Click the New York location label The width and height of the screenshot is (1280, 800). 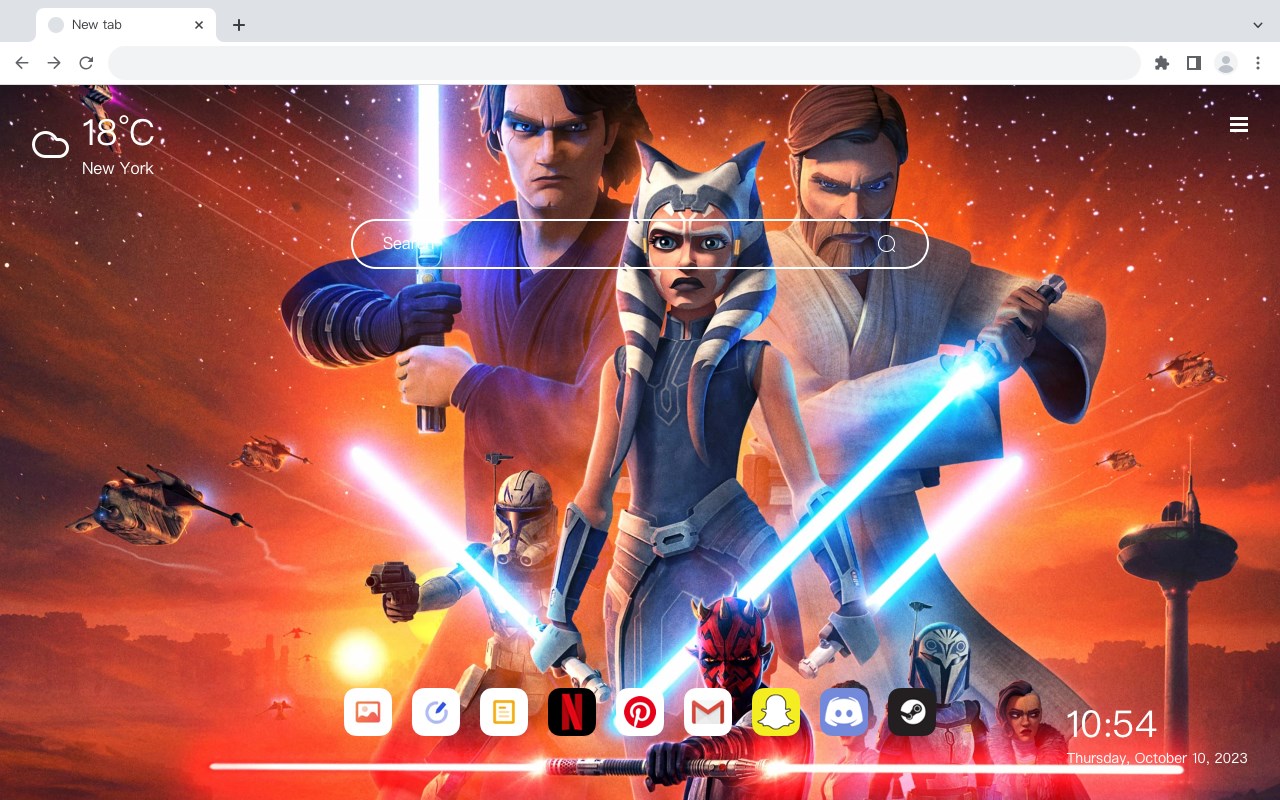click(x=118, y=168)
